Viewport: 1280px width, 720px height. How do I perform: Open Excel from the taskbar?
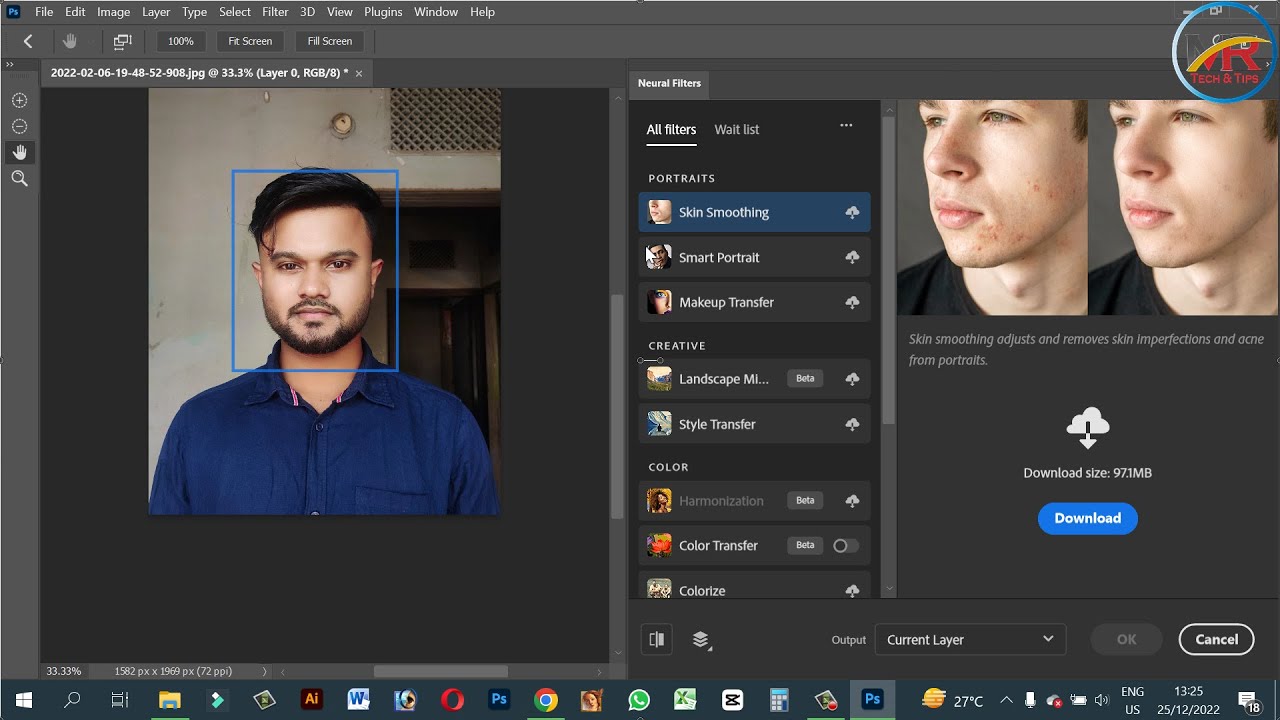pyautogui.click(x=685, y=700)
